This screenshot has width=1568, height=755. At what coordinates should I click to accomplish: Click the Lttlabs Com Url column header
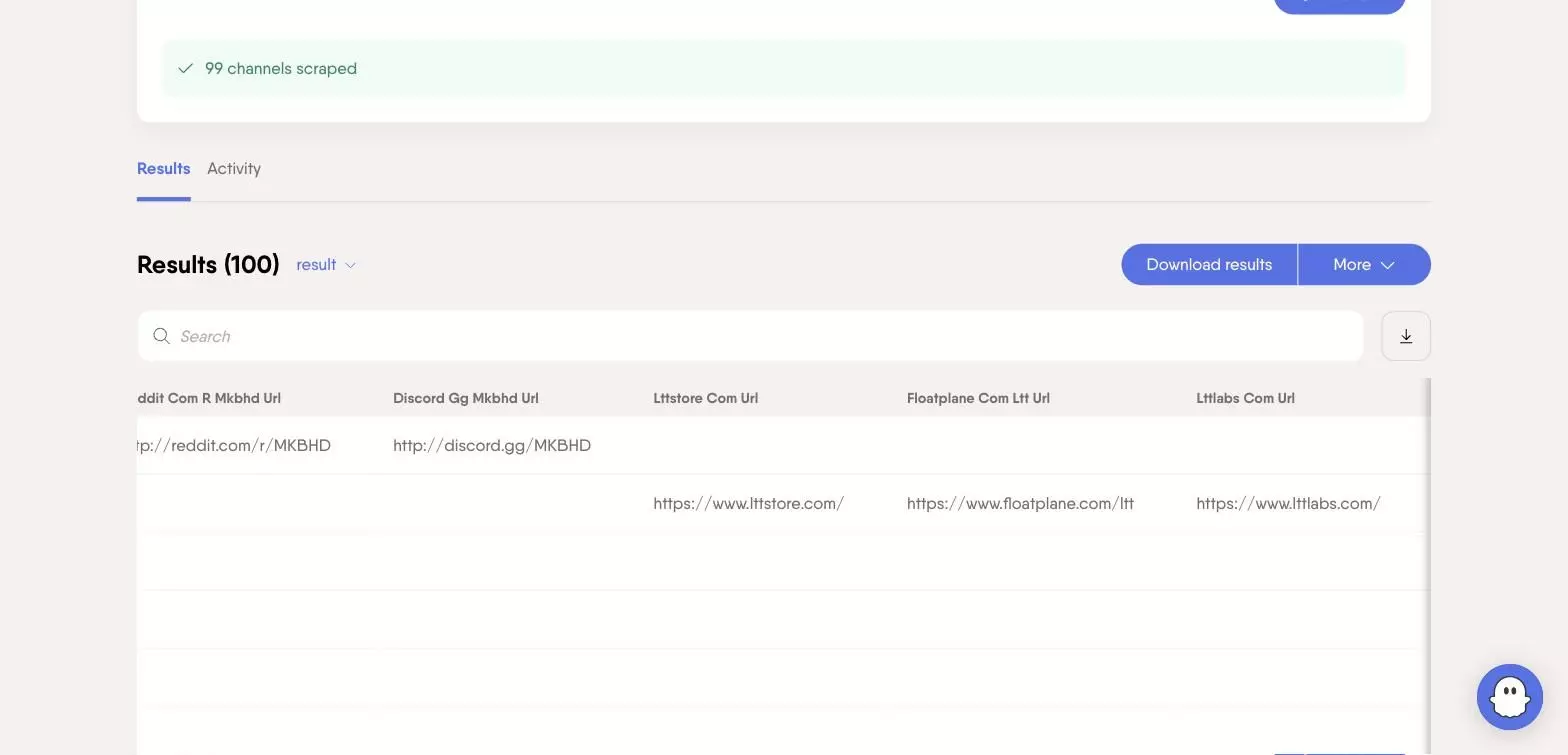[1245, 398]
